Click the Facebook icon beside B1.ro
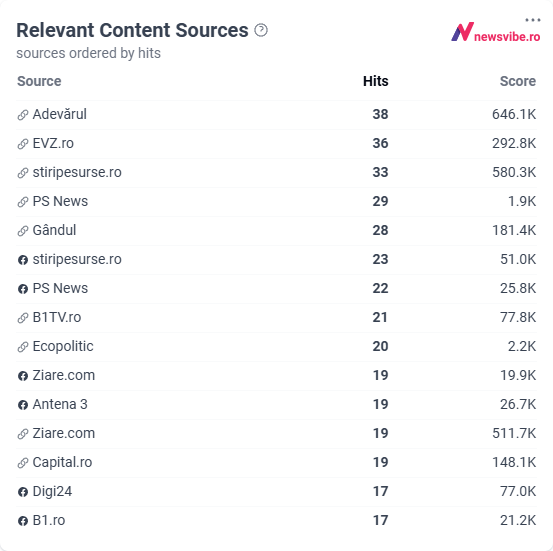553x551 pixels. (23, 521)
